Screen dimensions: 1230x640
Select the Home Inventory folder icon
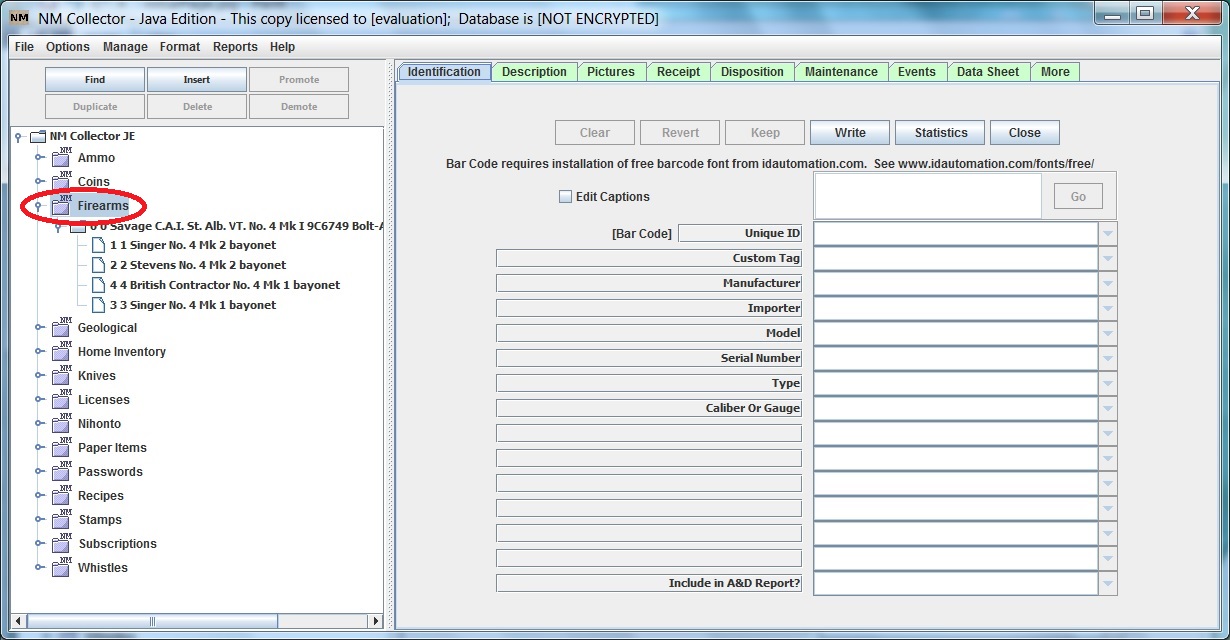60,351
